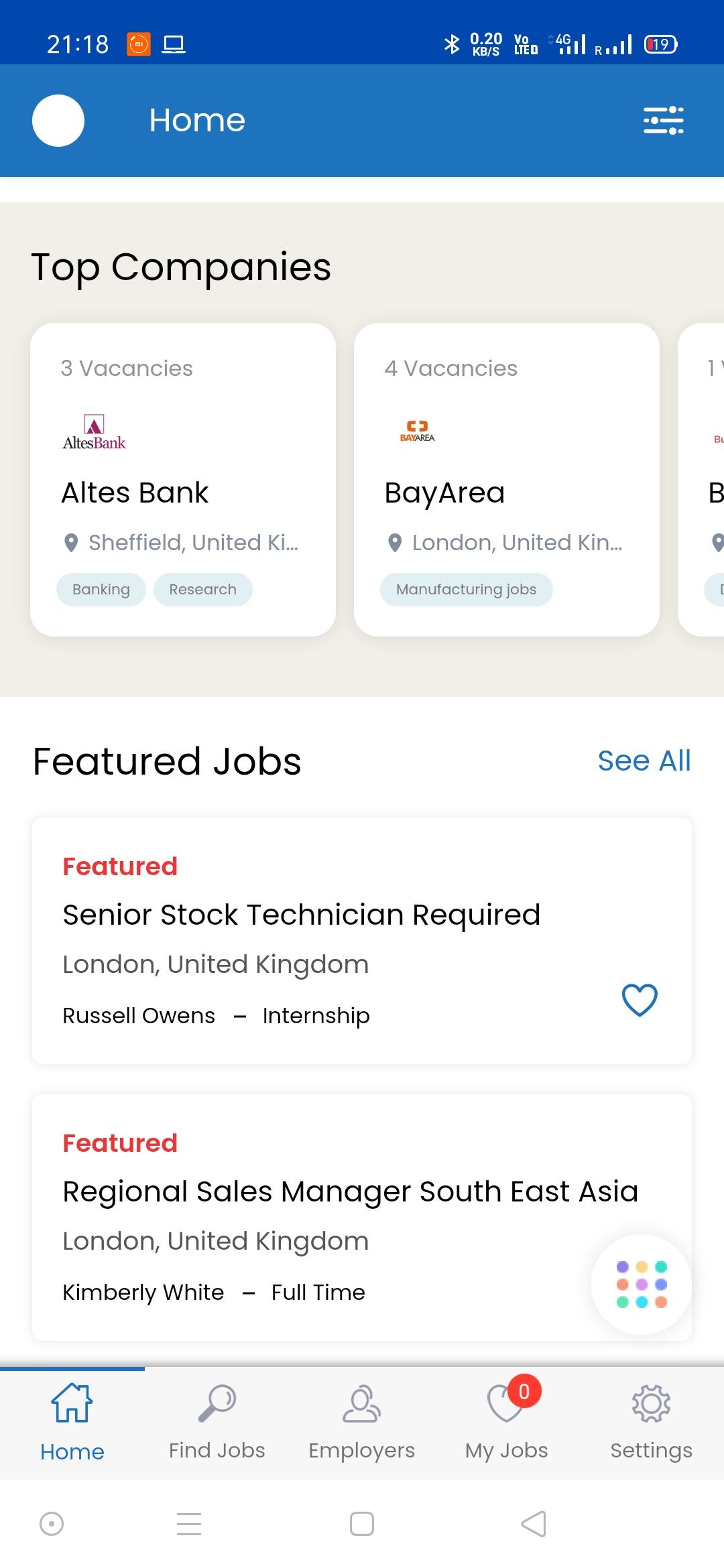Select the Banking tag chip

click(x=101, y=590)
